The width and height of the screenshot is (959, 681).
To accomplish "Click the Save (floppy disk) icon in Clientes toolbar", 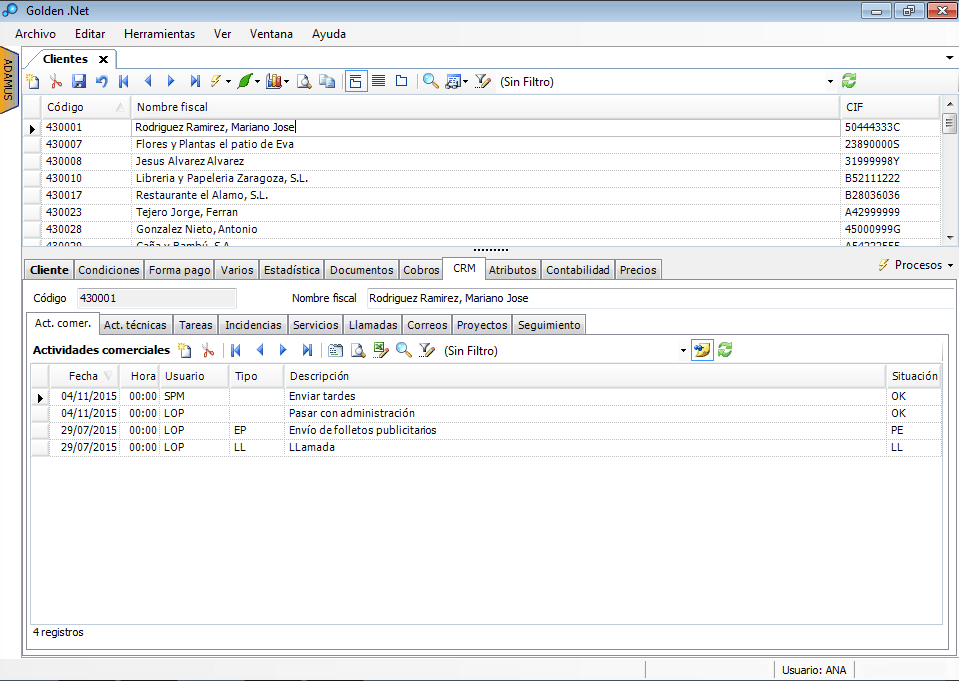I will 78,82.
